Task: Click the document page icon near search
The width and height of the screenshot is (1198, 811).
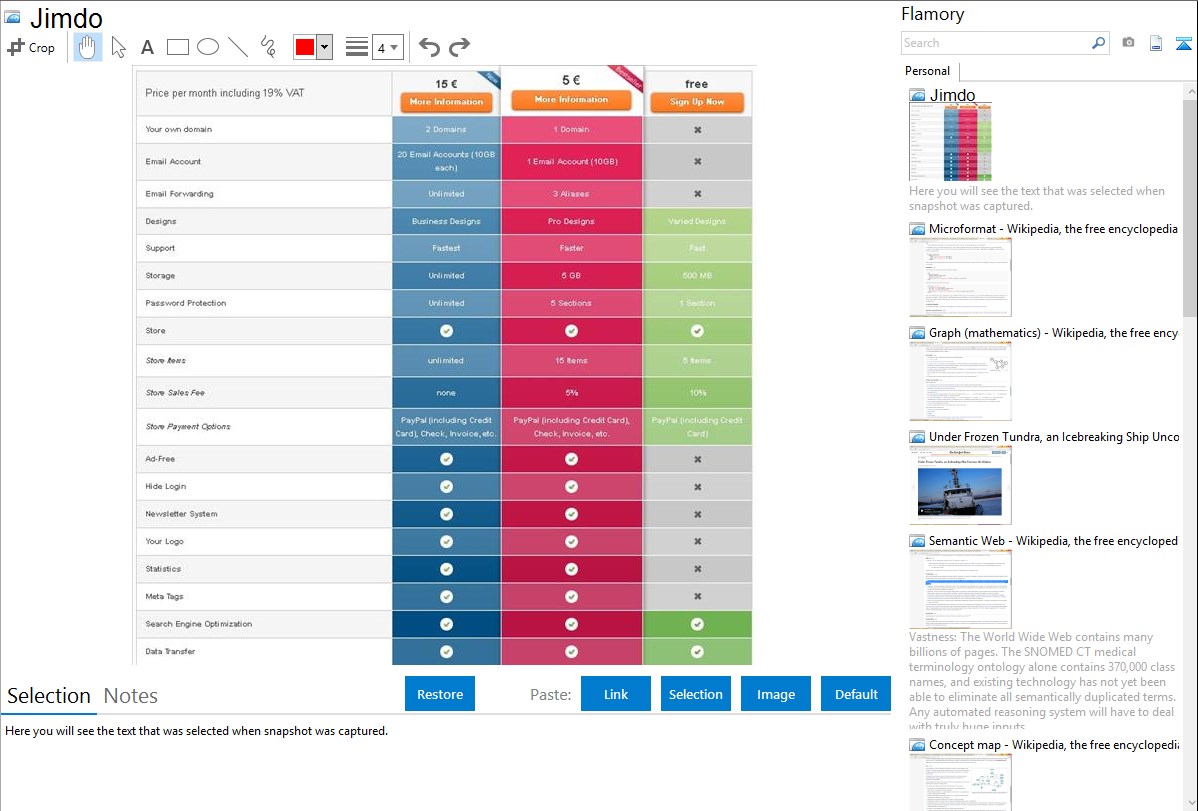Action: click(1156, 43)
